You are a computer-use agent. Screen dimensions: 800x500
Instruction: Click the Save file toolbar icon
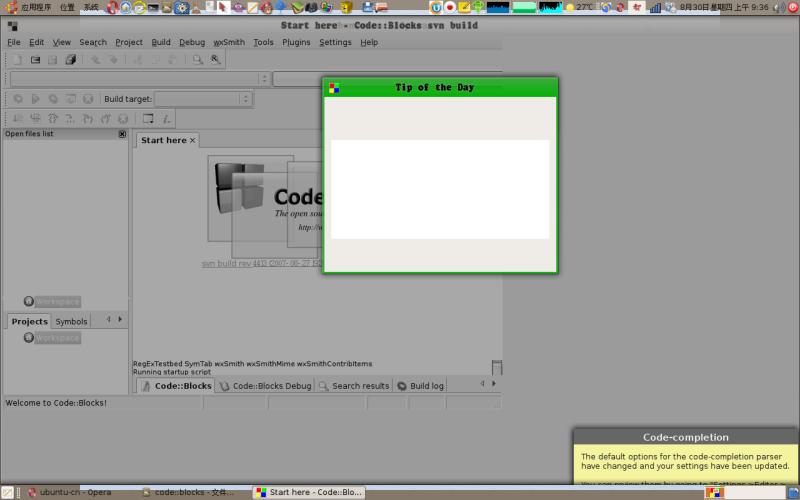(53, 60)
